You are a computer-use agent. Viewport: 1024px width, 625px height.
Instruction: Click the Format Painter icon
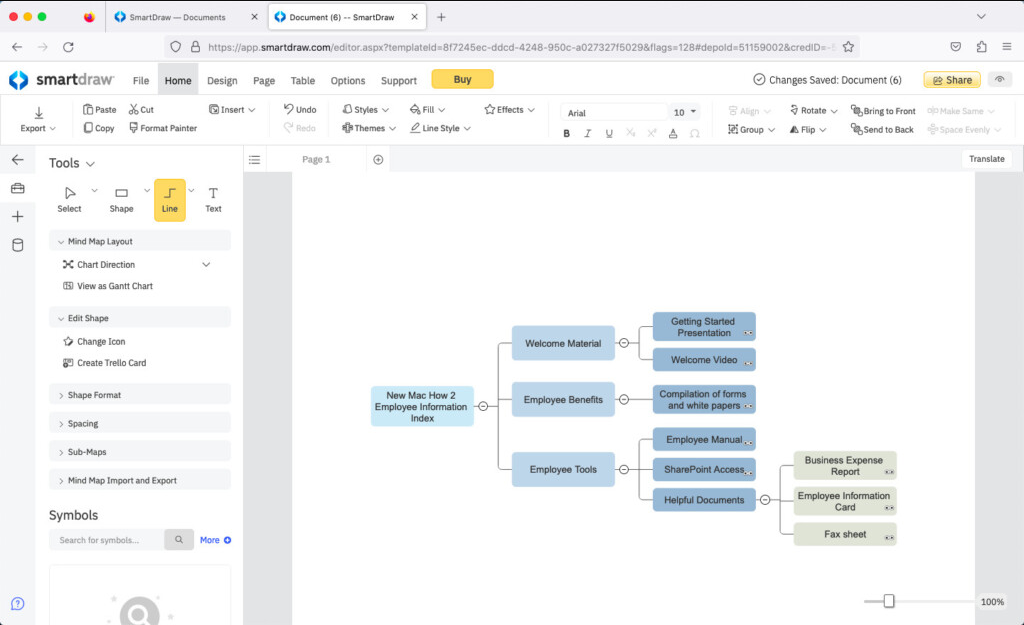tap(133, 129)
